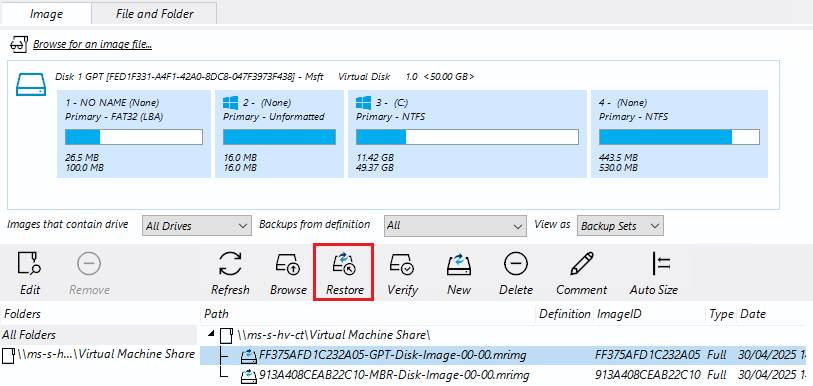The width and height of the screenshot is (813, 386).
Task: Click the Disk 1 GPT header text
Action: 264,77
